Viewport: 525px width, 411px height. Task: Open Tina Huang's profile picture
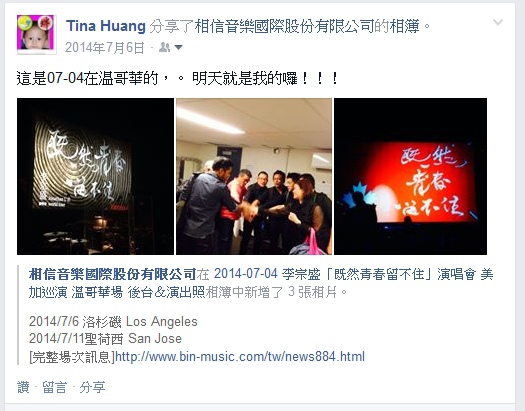point(36,34)
